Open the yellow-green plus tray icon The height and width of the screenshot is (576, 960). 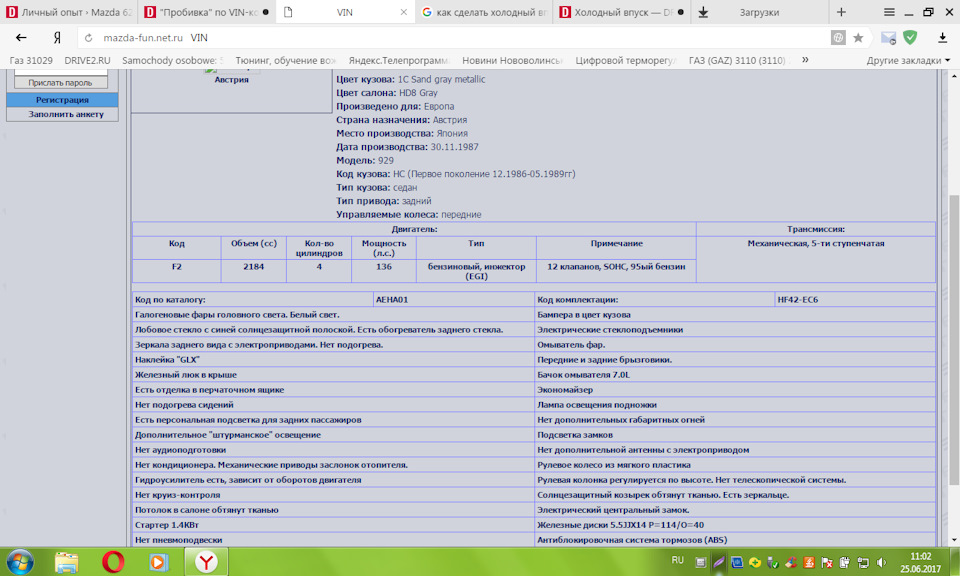tap(755, 562)
